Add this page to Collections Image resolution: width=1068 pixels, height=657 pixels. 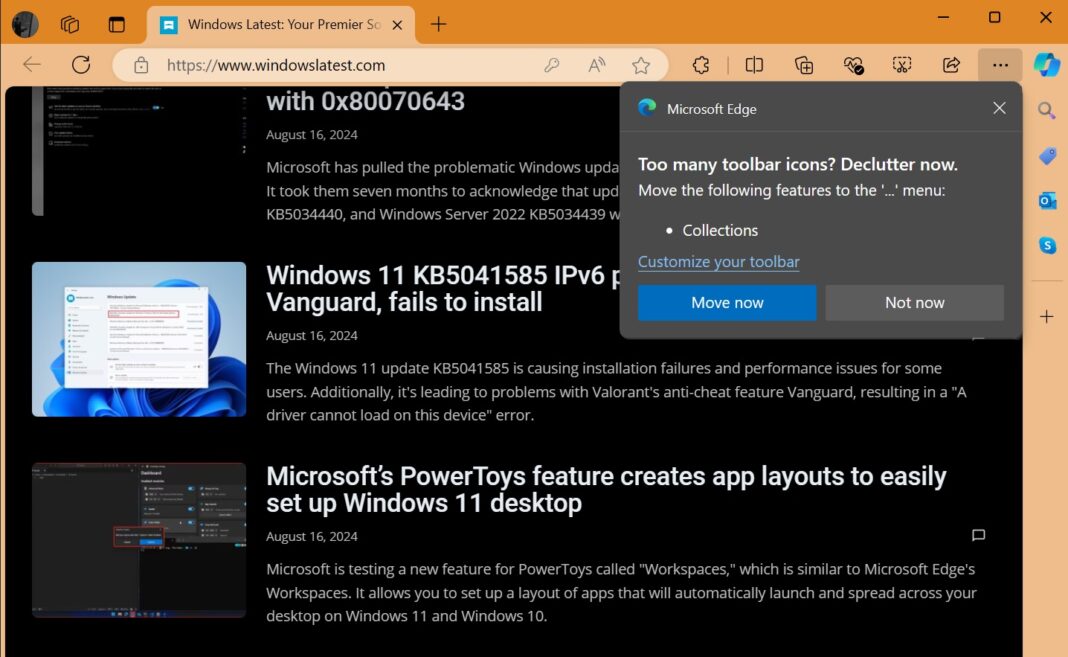point(803,64)
